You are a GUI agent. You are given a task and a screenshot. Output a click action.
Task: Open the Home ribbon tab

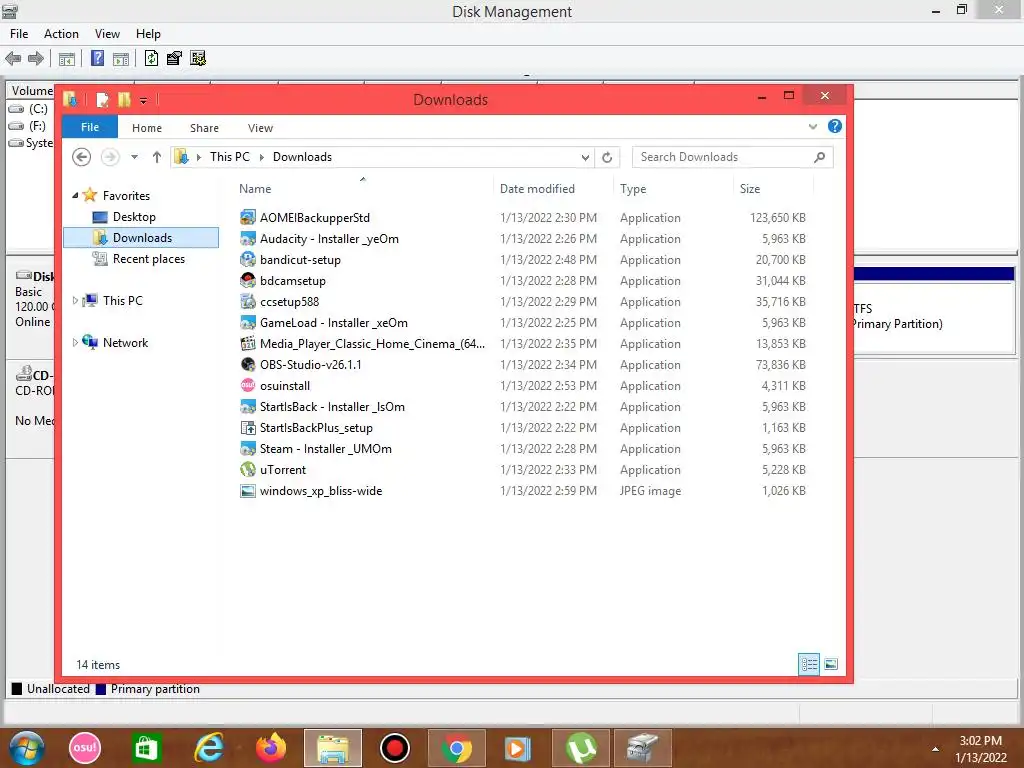(147, 128)
